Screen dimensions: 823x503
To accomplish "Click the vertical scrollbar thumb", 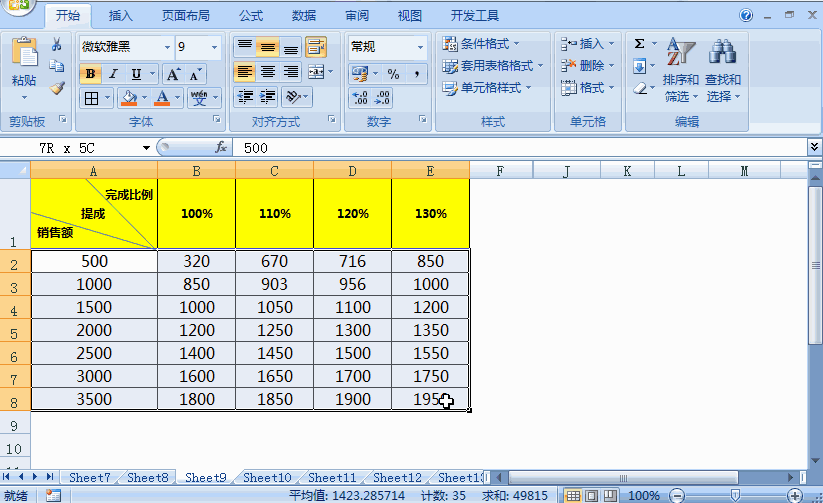I will point(815,265).
